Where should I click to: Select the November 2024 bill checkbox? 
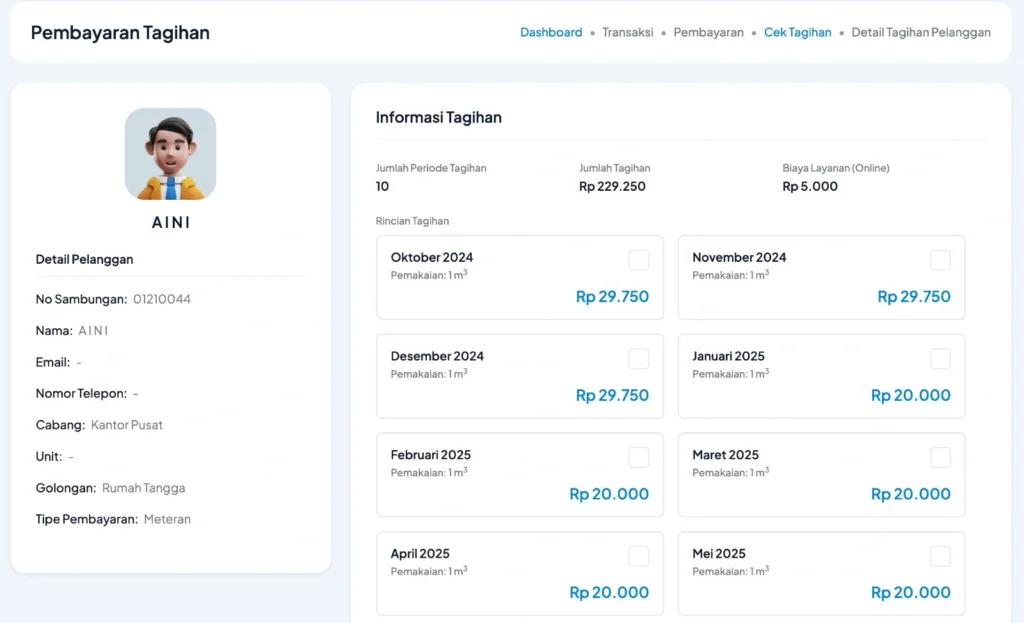[x=940, y=259]
